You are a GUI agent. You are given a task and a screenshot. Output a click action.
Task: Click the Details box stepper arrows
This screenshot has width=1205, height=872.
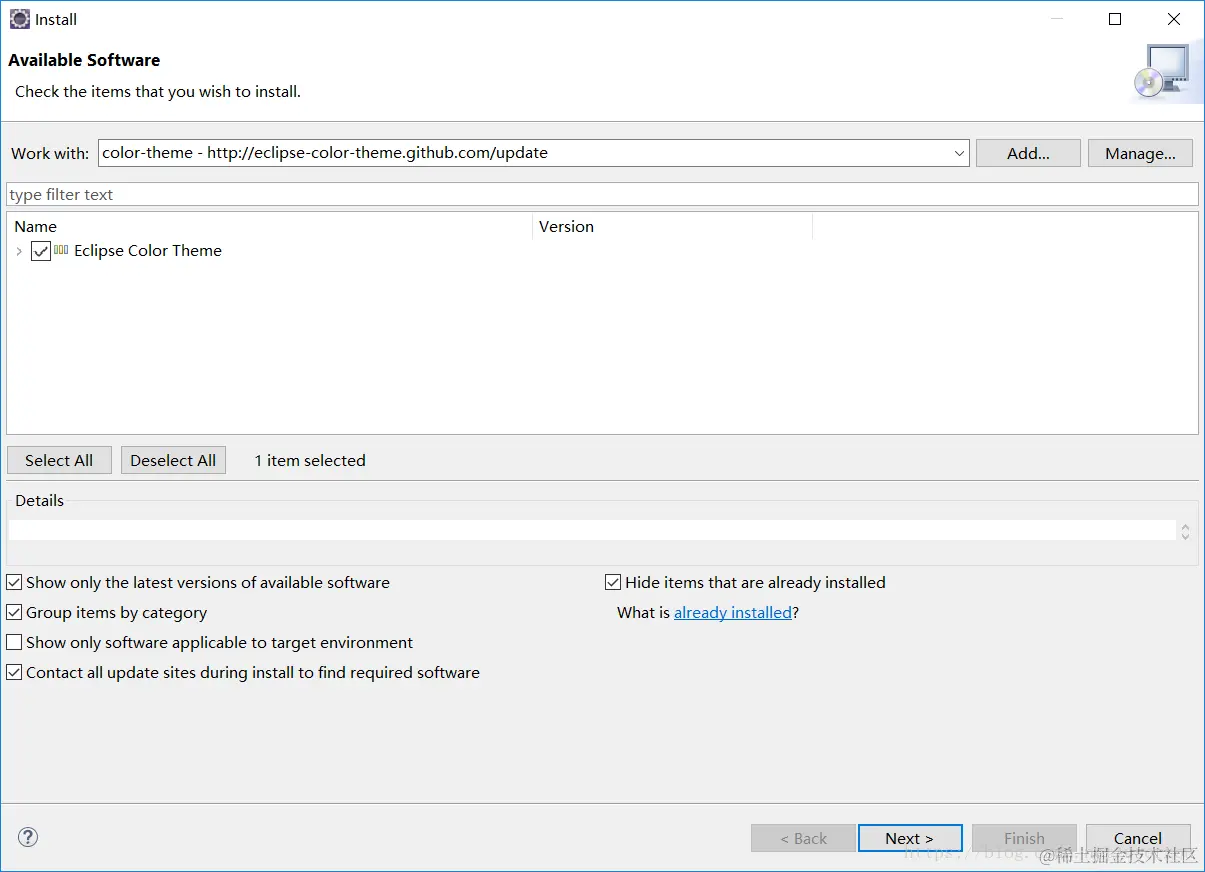point(1185,531)
